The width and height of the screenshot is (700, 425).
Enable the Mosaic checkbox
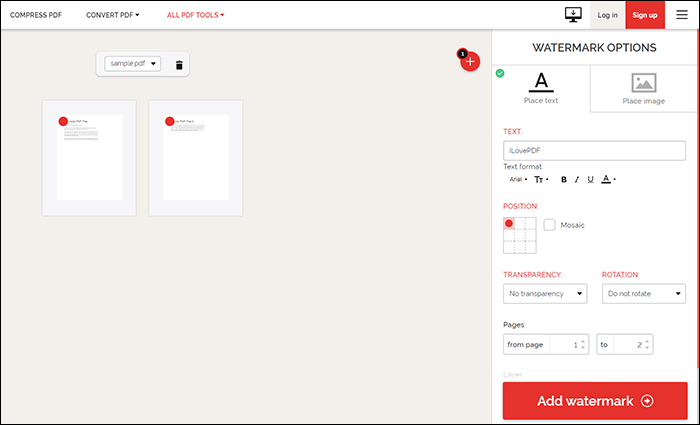550,225
